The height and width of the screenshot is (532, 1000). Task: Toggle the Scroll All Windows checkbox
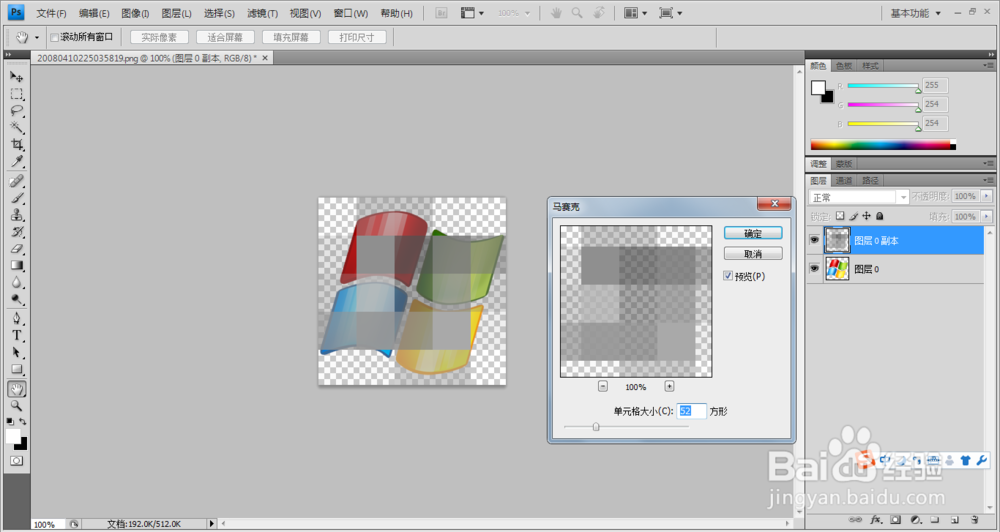click(54, 37)
